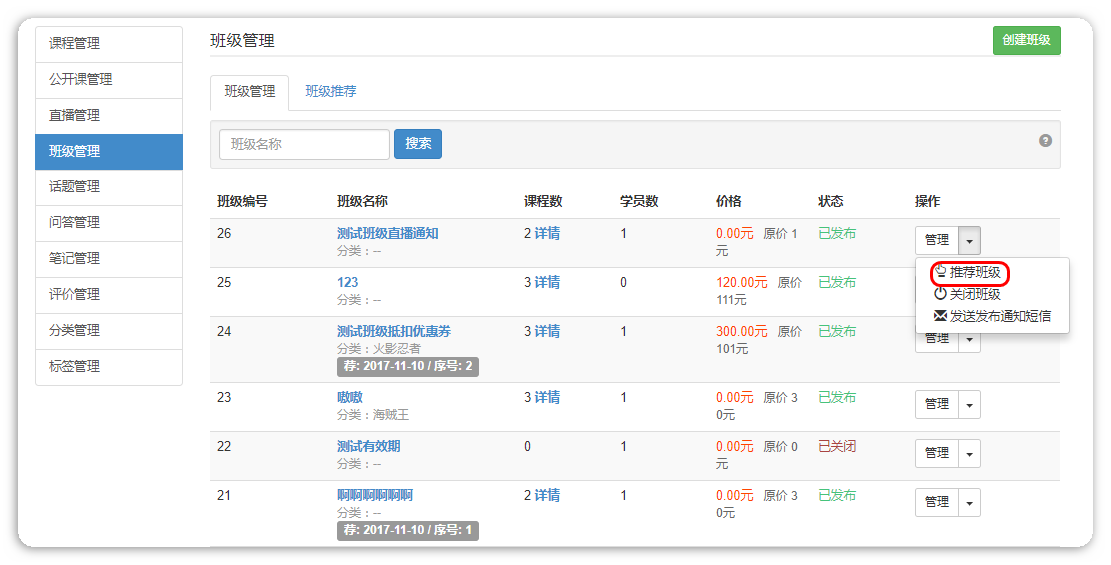Click the help question mark icon
The width and height of the screenshot is (1111, 565).
(1045, 141)
